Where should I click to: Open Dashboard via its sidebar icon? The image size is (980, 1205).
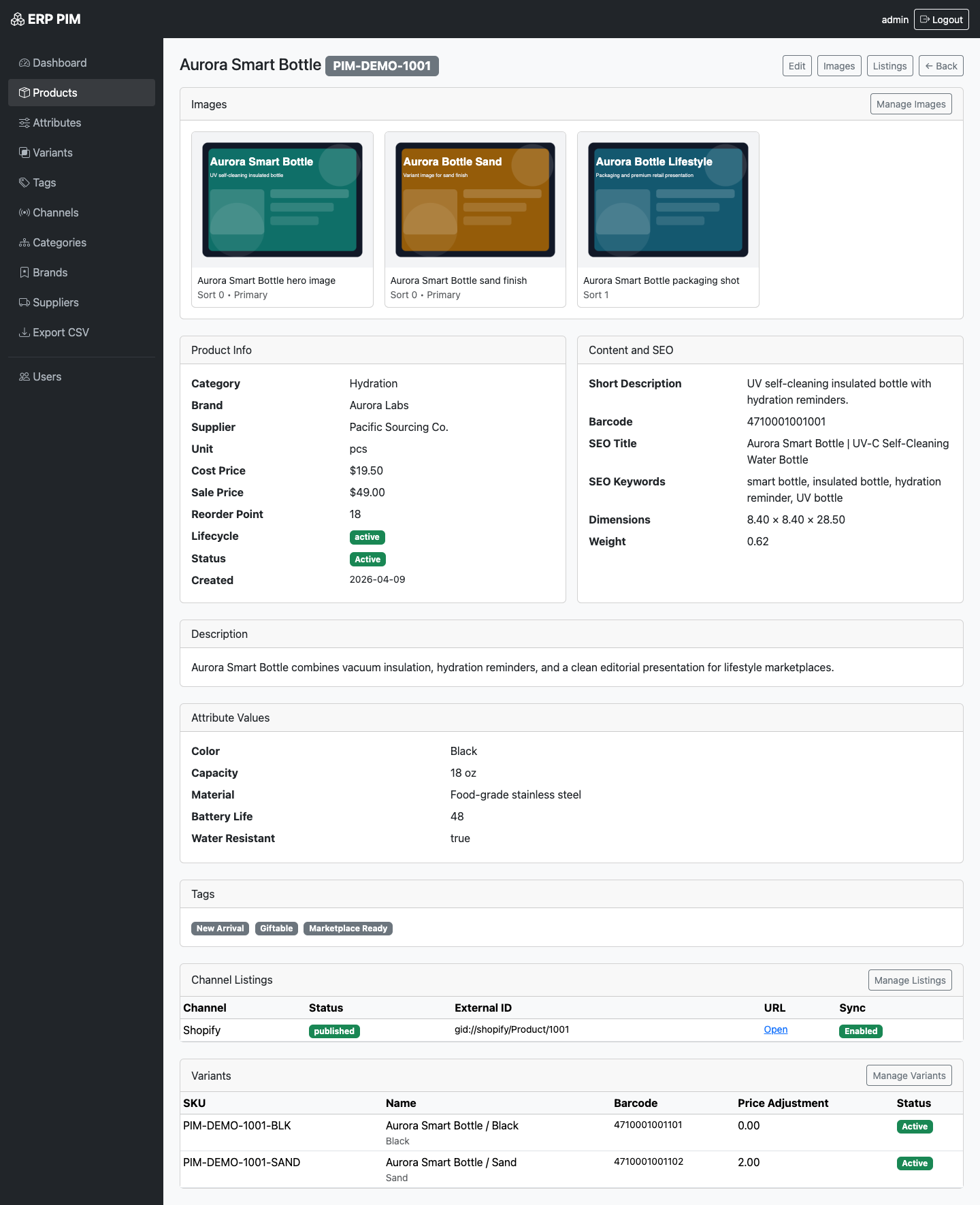tap(24, 63)
